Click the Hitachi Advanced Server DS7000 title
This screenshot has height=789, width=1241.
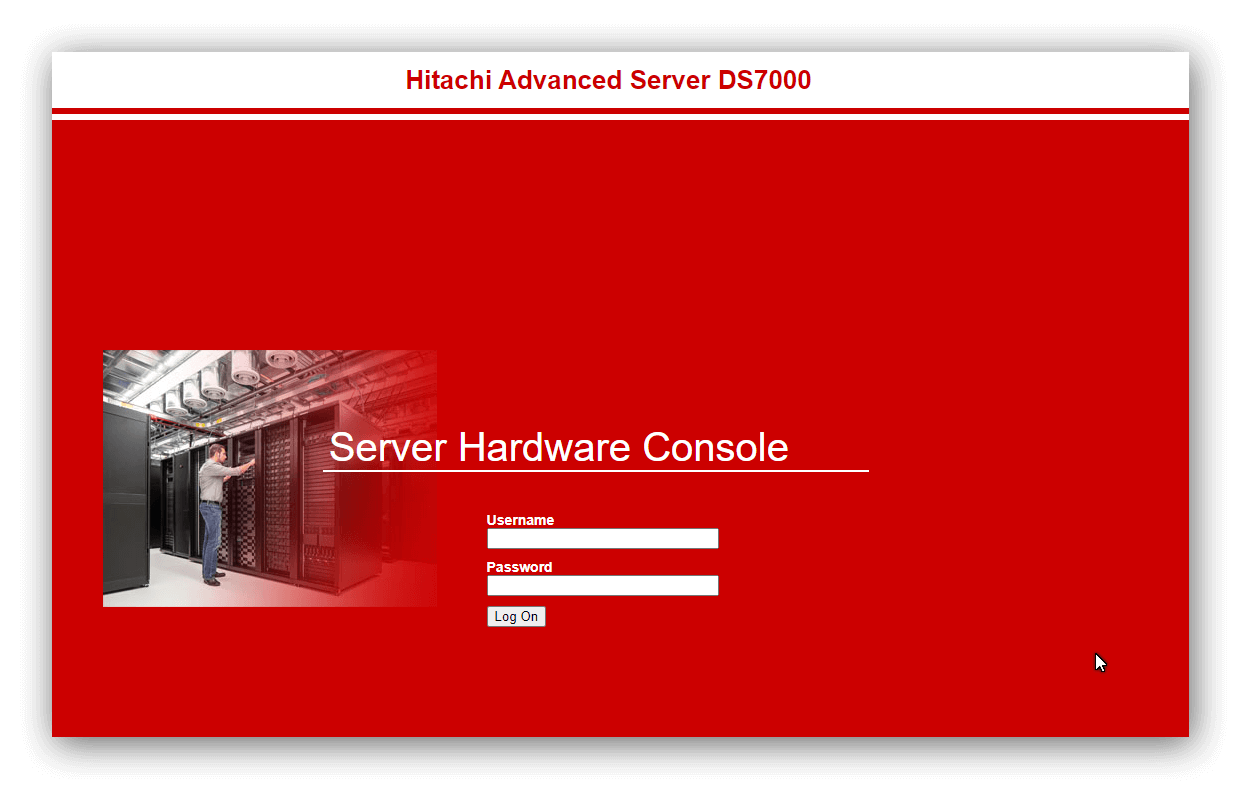pos(608,80)
